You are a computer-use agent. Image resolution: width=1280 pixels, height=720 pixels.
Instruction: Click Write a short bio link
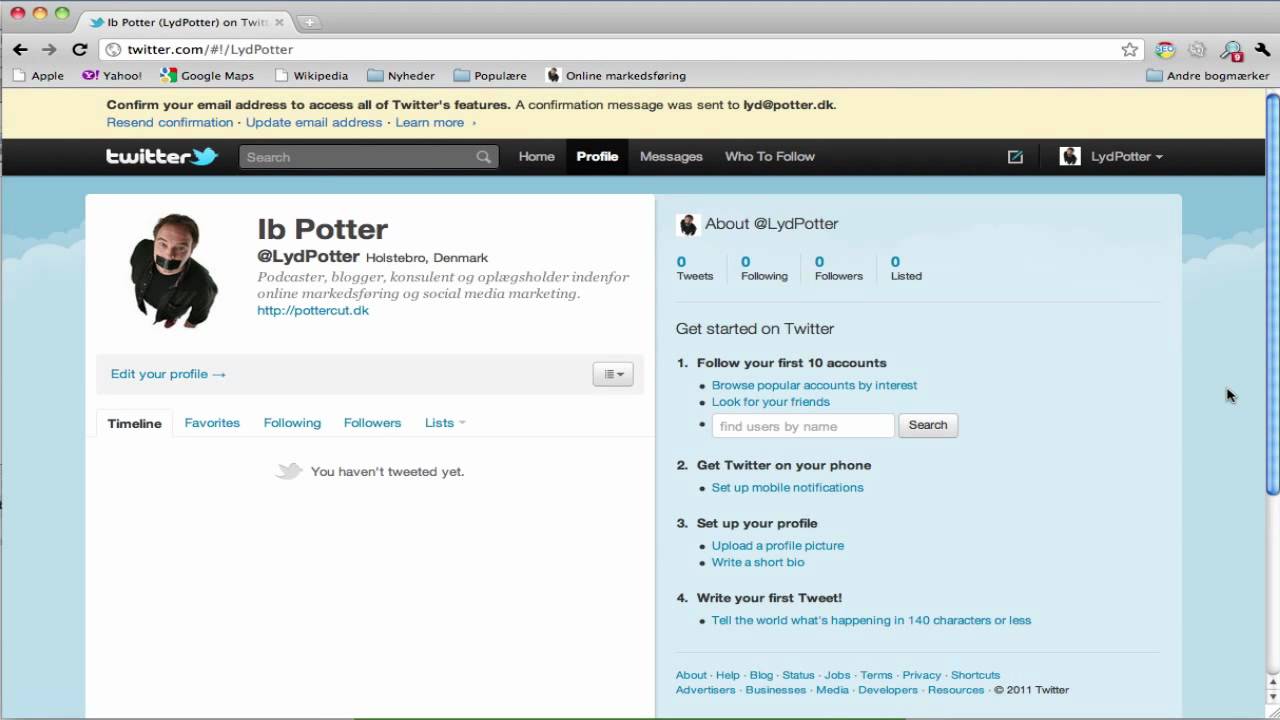pyautogui.click(x=758, y=562)
